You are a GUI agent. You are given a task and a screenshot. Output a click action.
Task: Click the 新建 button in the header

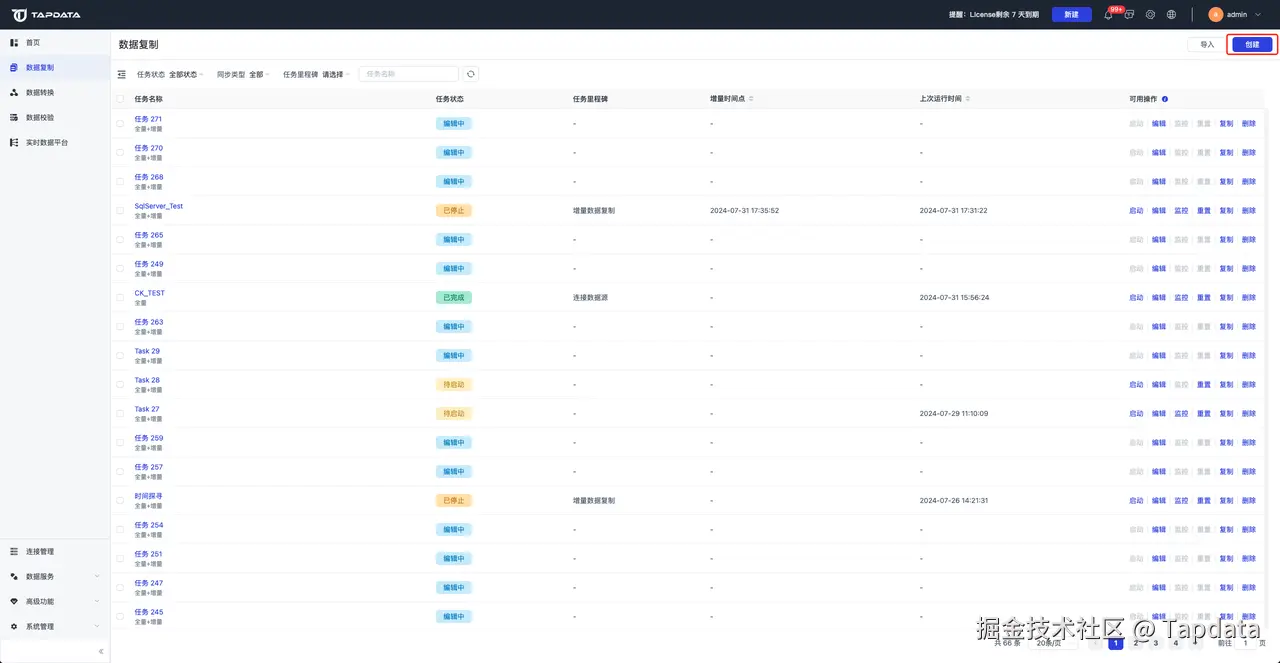point(1071,15)
